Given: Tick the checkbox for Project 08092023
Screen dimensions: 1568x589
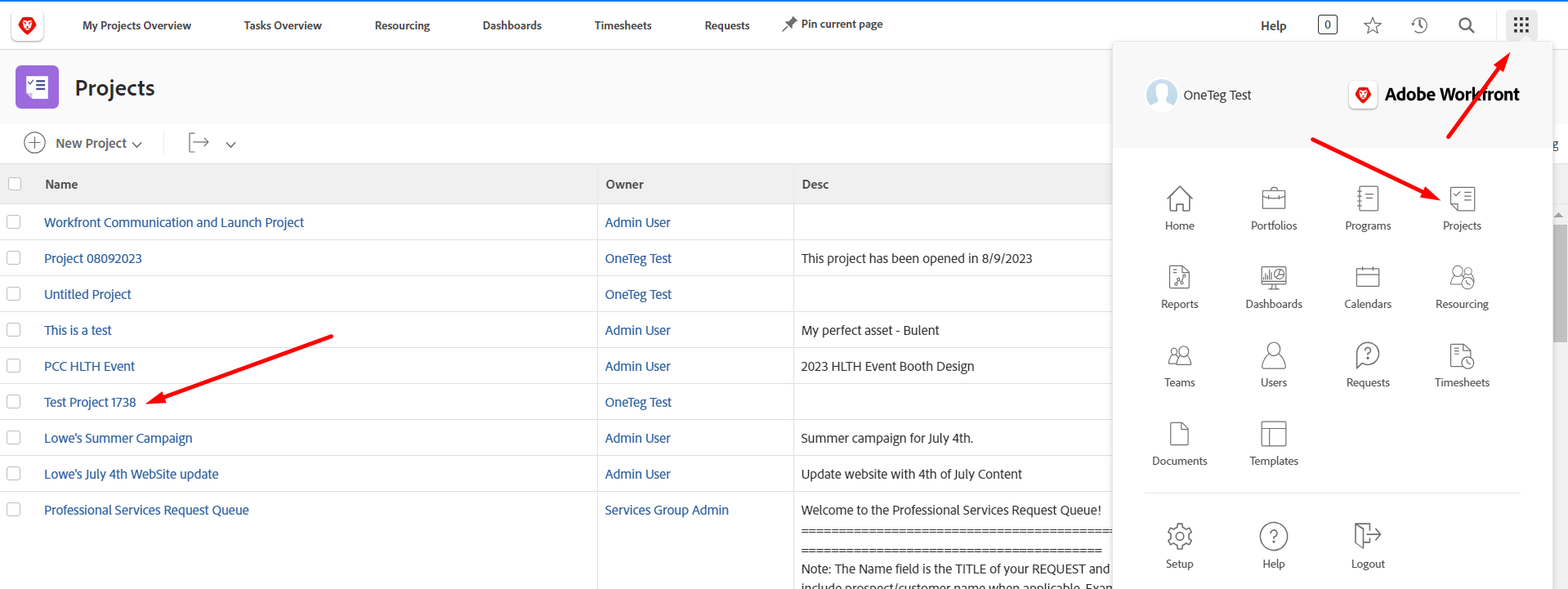Looking at the screenshot, I should pyautogui.click(x=14, y=258).
